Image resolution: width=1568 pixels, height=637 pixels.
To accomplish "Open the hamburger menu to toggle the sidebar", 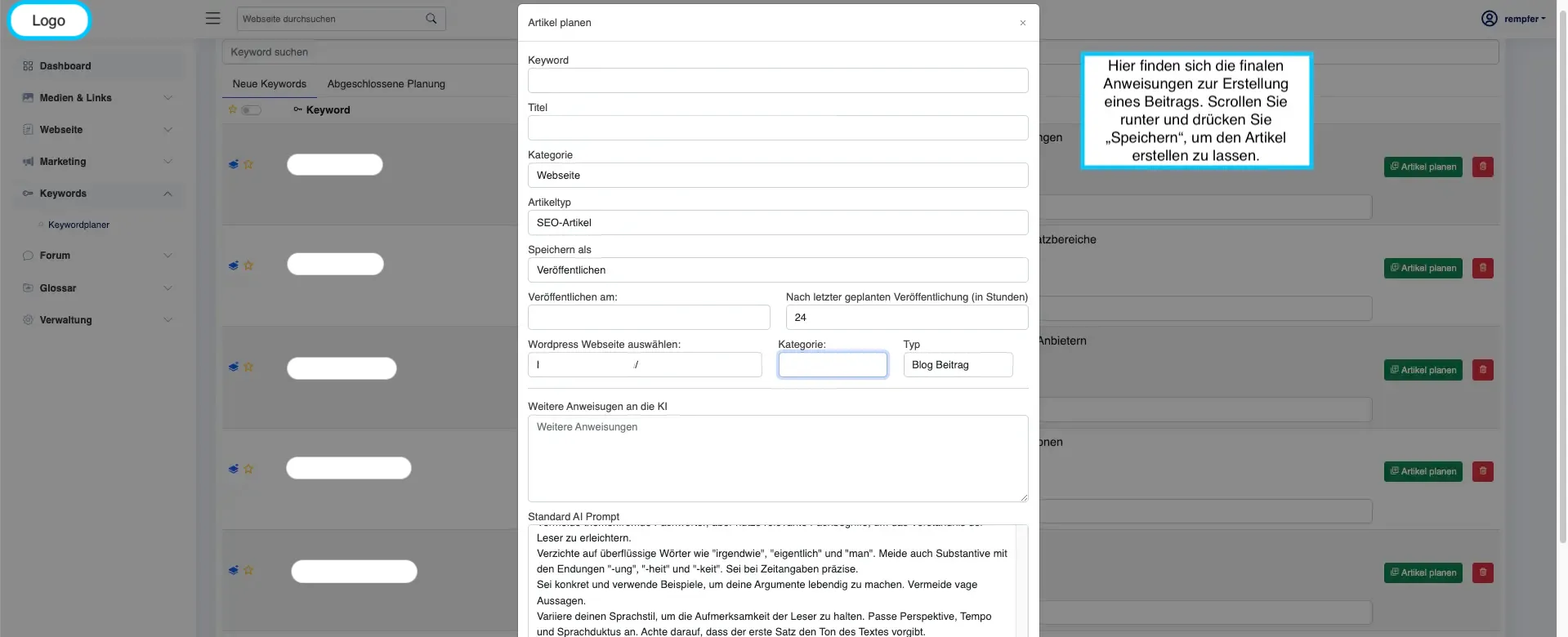I will click(x=212, y=18).
